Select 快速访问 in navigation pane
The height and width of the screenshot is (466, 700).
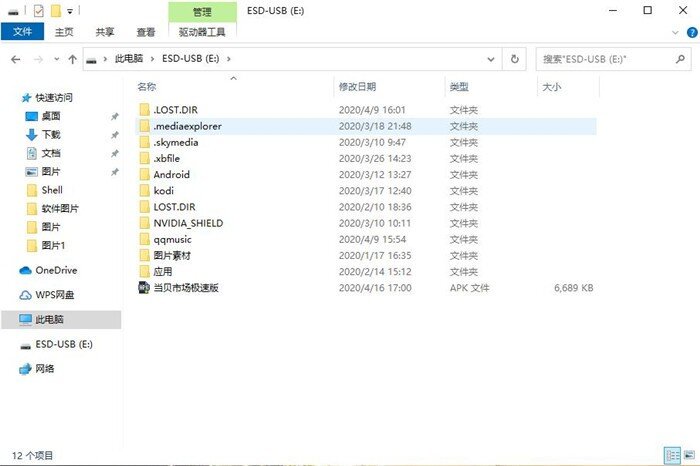tap(46, 98)
